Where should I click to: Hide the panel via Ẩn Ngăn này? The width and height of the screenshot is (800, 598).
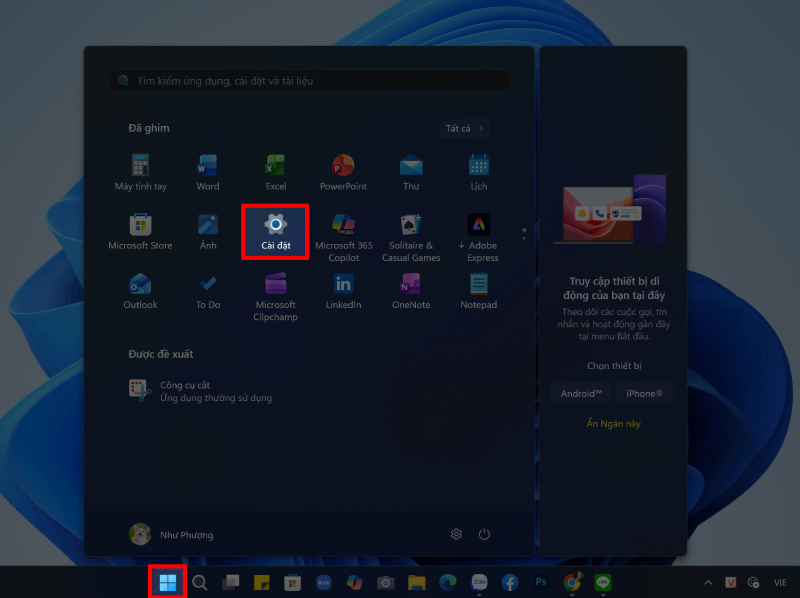click(614, 423)
